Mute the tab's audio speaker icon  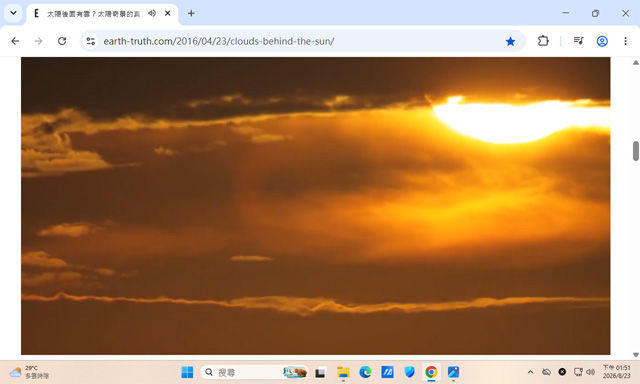click(152, 13)
